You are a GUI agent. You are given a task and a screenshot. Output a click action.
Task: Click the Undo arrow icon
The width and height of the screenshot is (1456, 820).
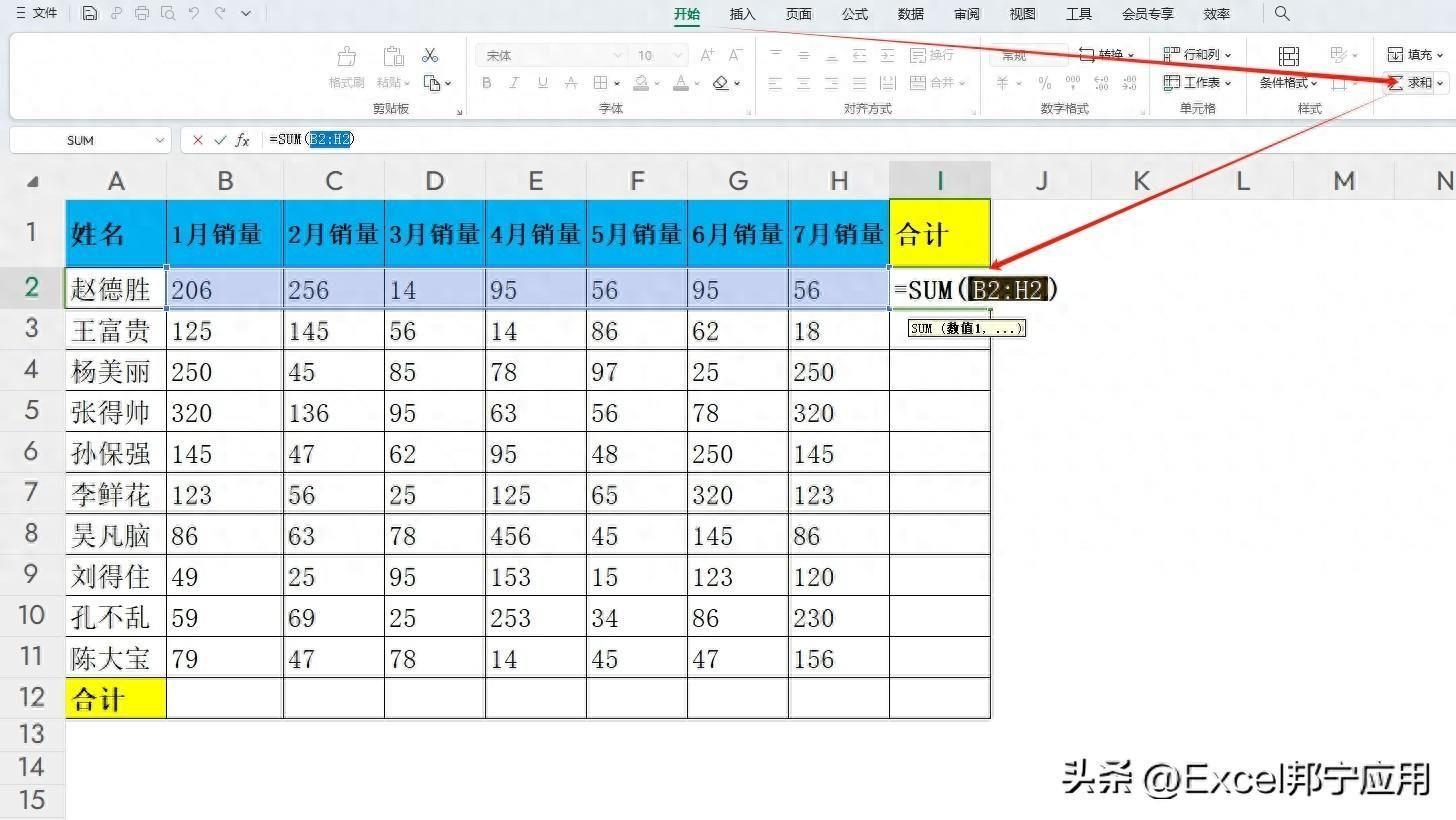(194, 14)
